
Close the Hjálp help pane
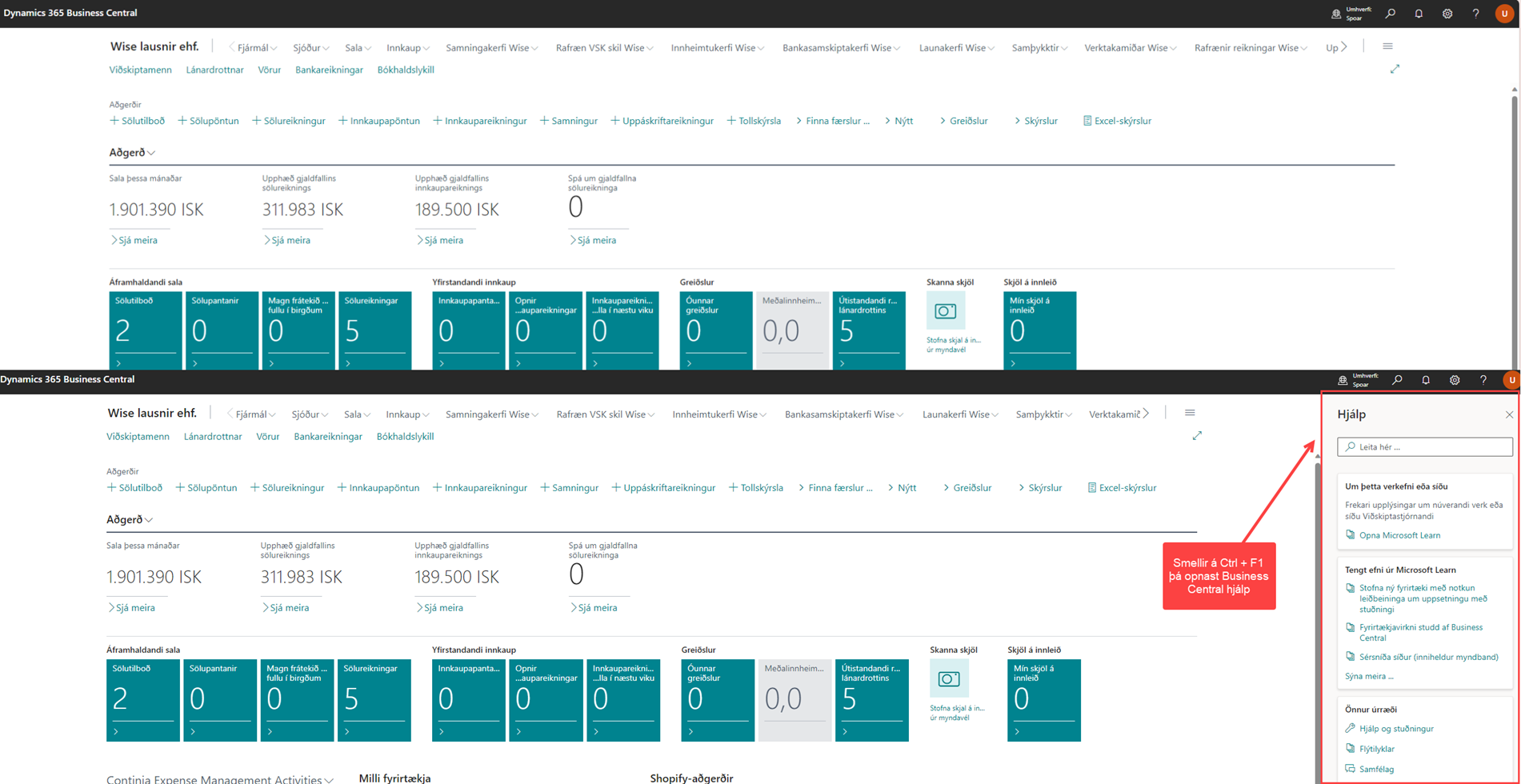pos(1509,414)
